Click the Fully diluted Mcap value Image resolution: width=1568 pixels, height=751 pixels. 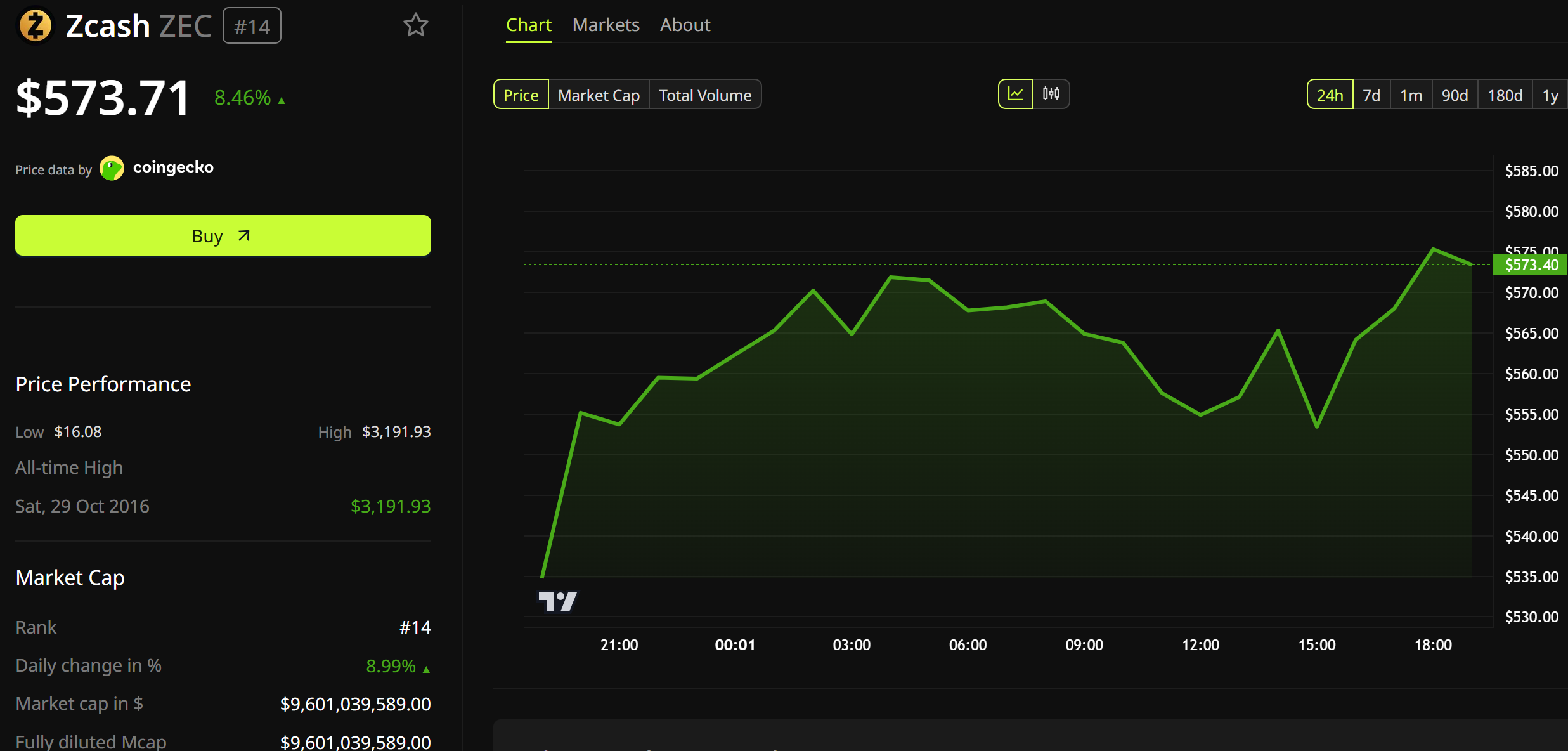tap(356, 742)
